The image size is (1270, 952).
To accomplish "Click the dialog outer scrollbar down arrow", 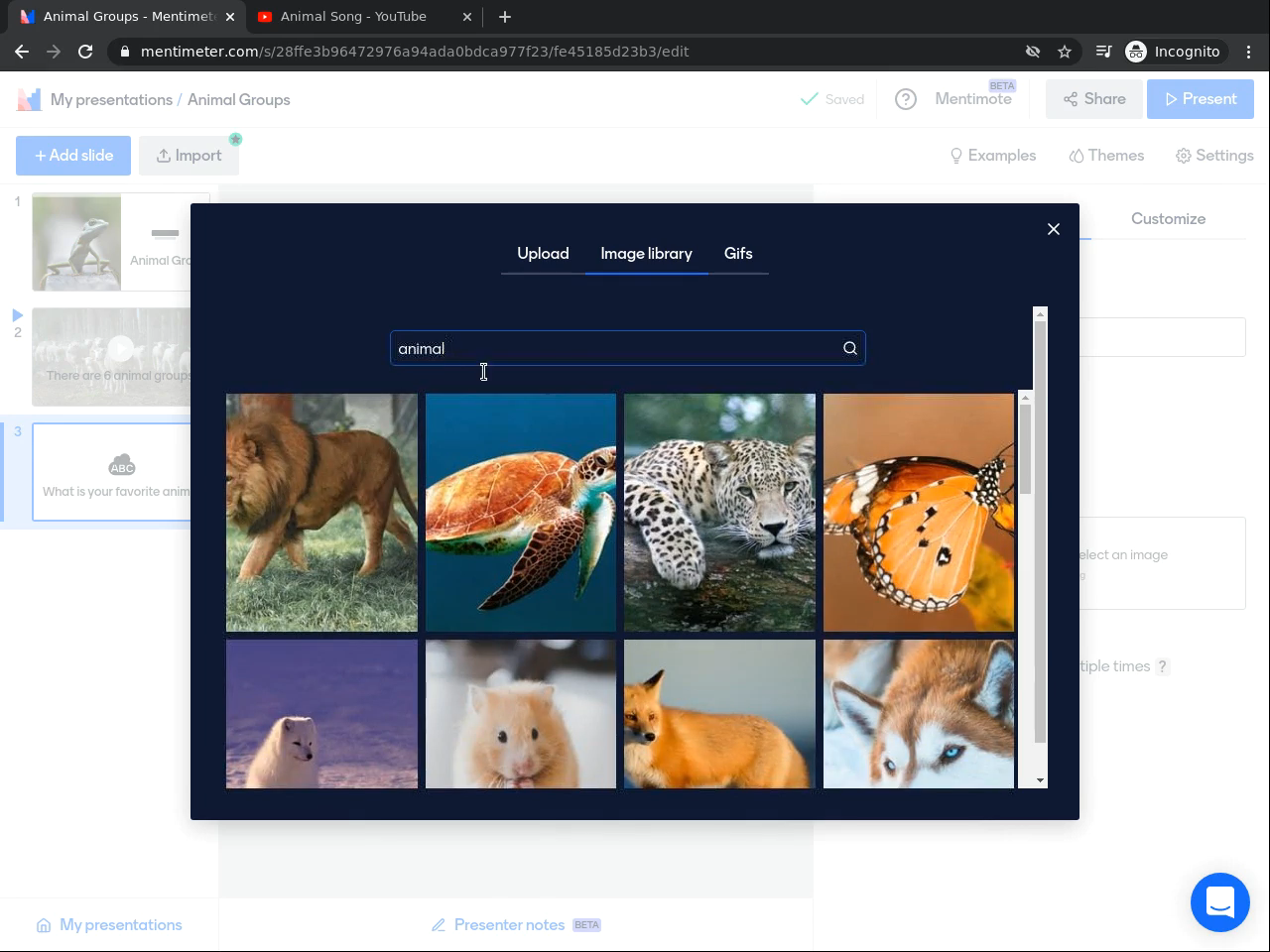I will pos(1040,780).
